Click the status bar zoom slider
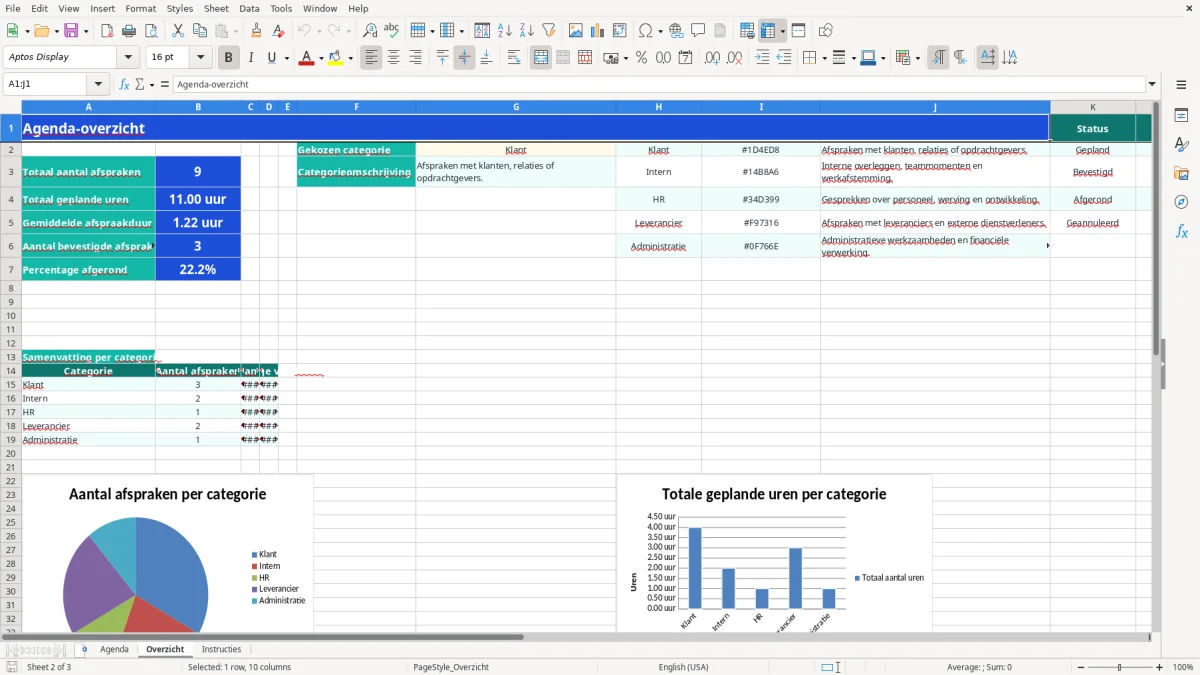Screen dimensions: 1200x675 pos(1119,667)
